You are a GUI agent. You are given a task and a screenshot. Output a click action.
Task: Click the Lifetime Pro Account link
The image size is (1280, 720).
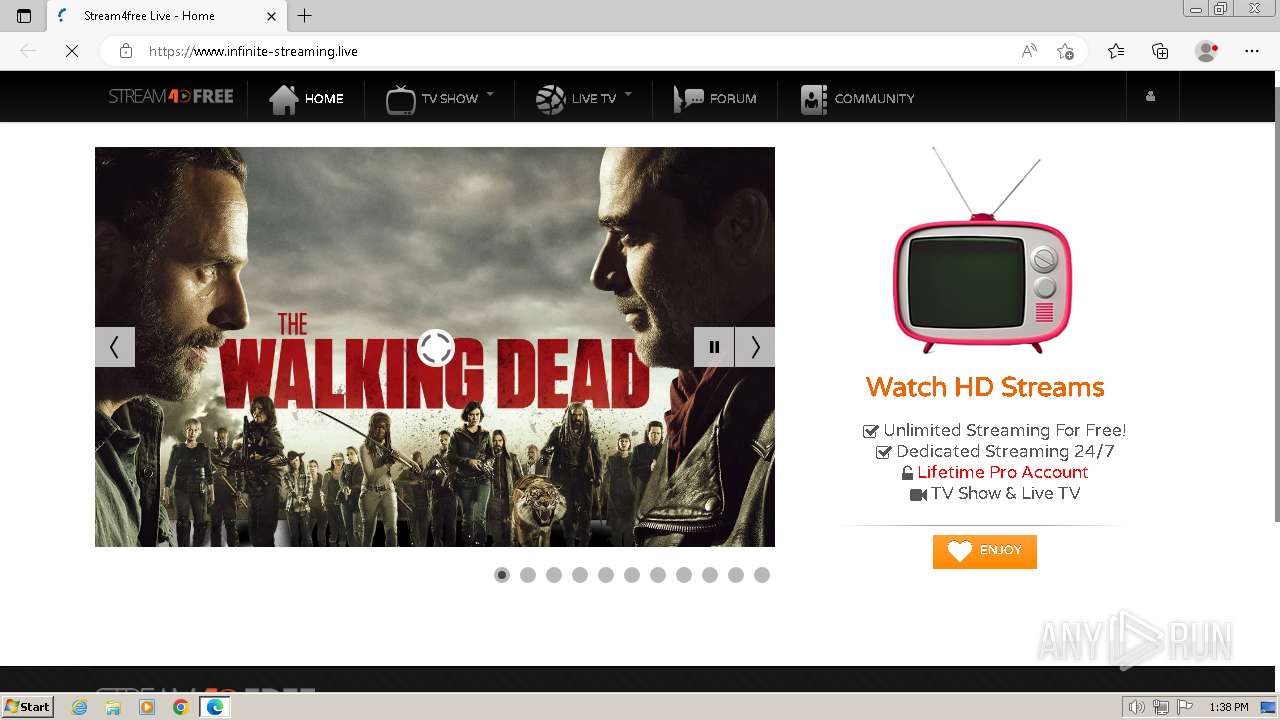point(1003,472)
